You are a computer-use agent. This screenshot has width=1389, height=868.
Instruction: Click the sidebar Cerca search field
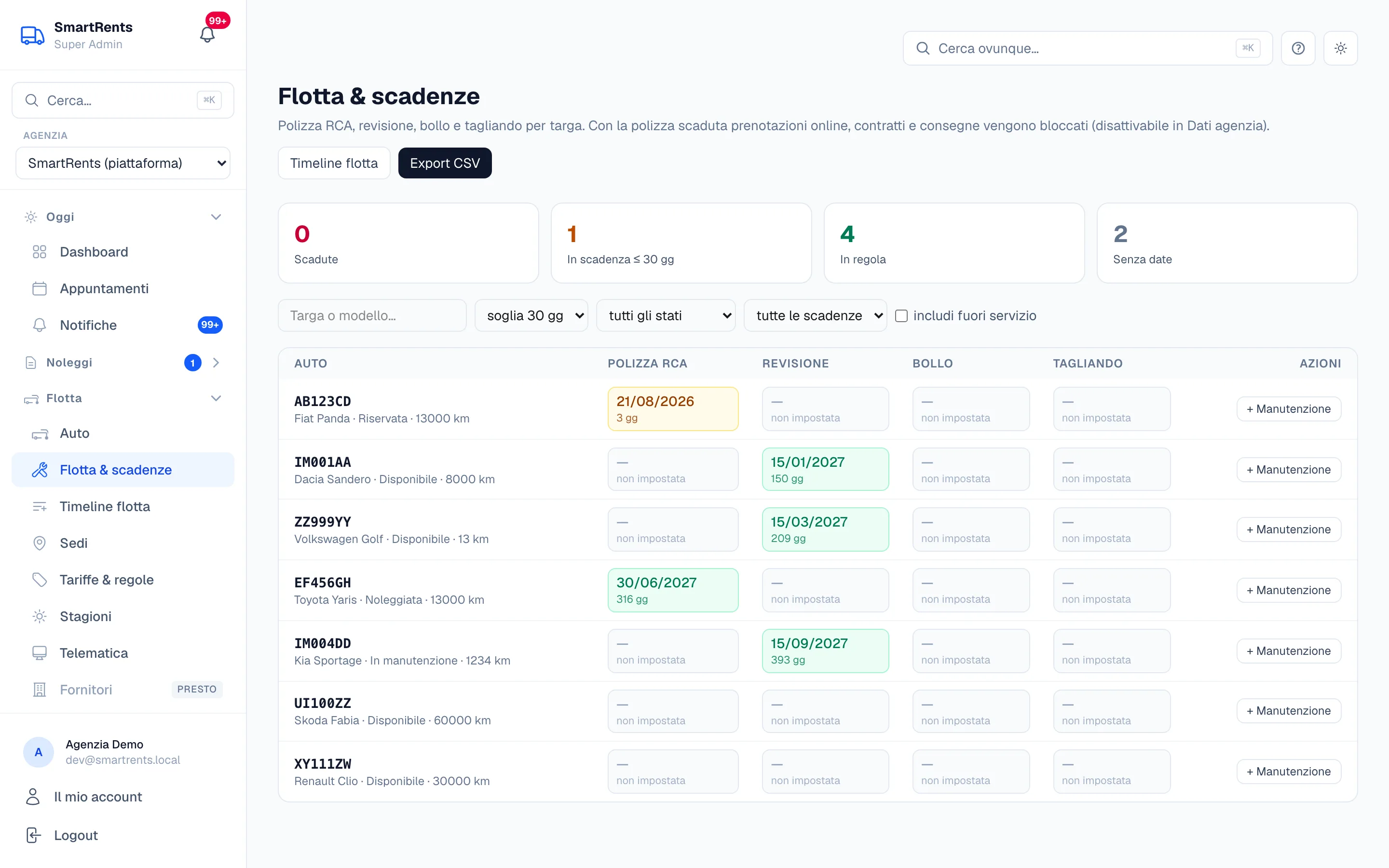(x=123, y=100)
